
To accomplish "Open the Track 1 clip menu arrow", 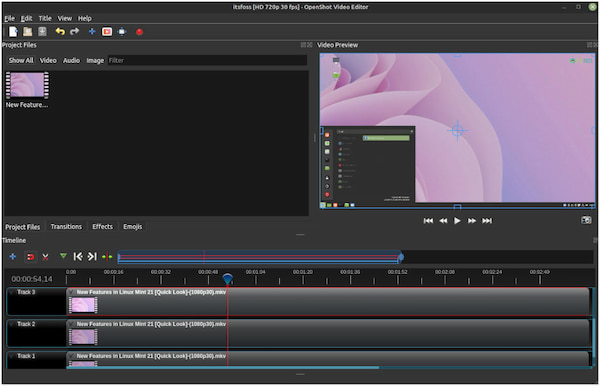I will pyautogui.click(x=71, y=356).
